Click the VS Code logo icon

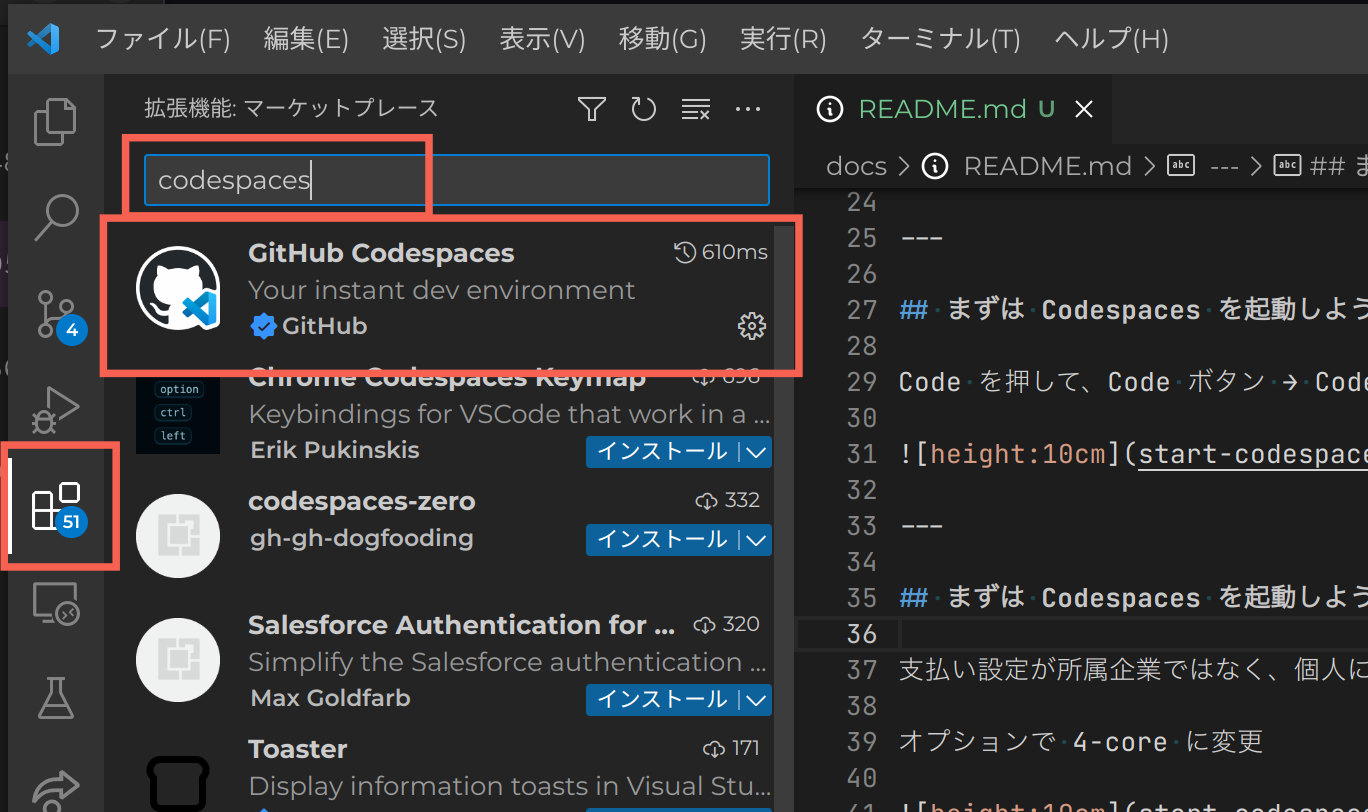pos(43,39)
